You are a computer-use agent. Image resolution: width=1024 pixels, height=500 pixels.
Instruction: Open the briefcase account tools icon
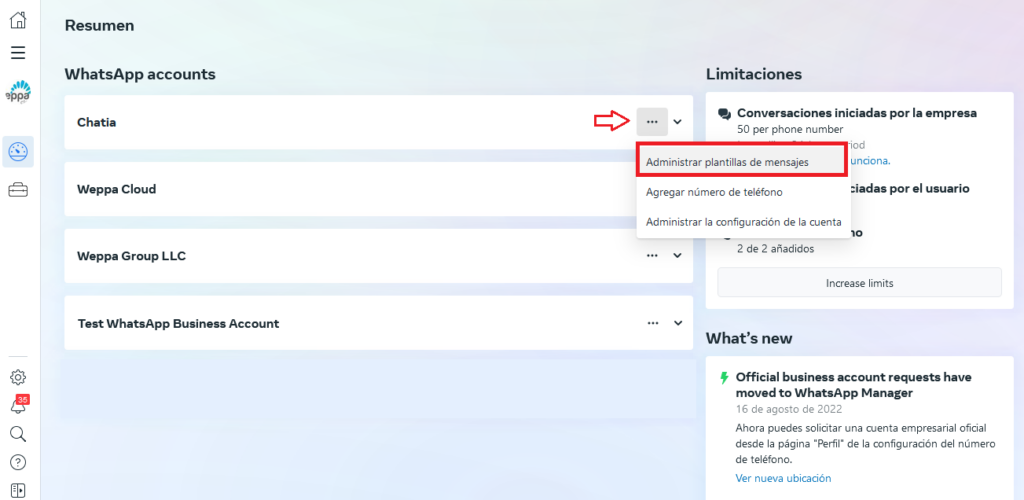click(x=18, y=190)
